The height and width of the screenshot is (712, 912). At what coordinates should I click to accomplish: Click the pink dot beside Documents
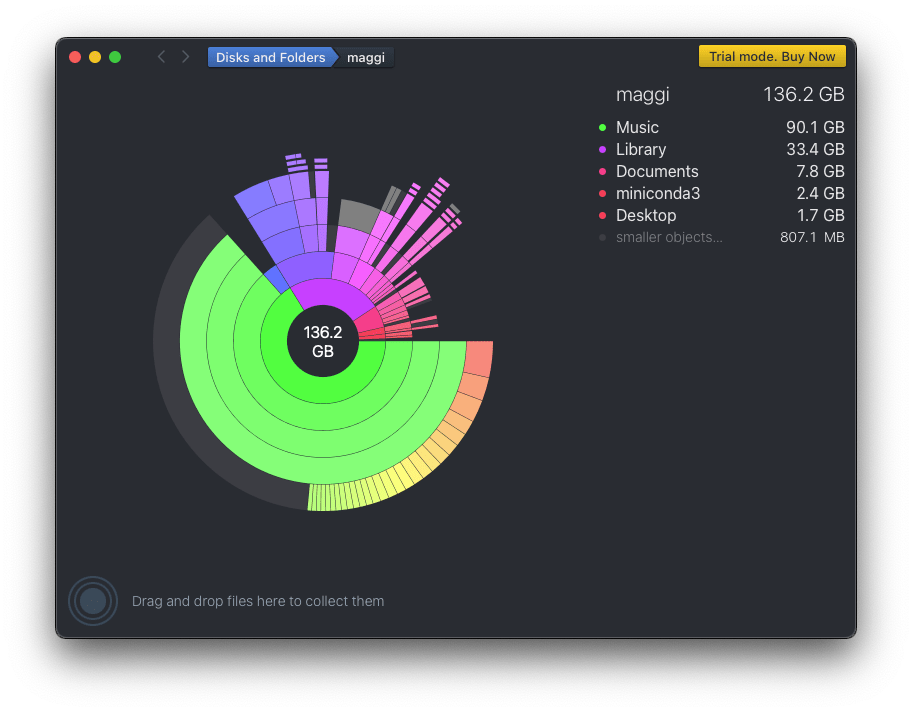[602, 172]
